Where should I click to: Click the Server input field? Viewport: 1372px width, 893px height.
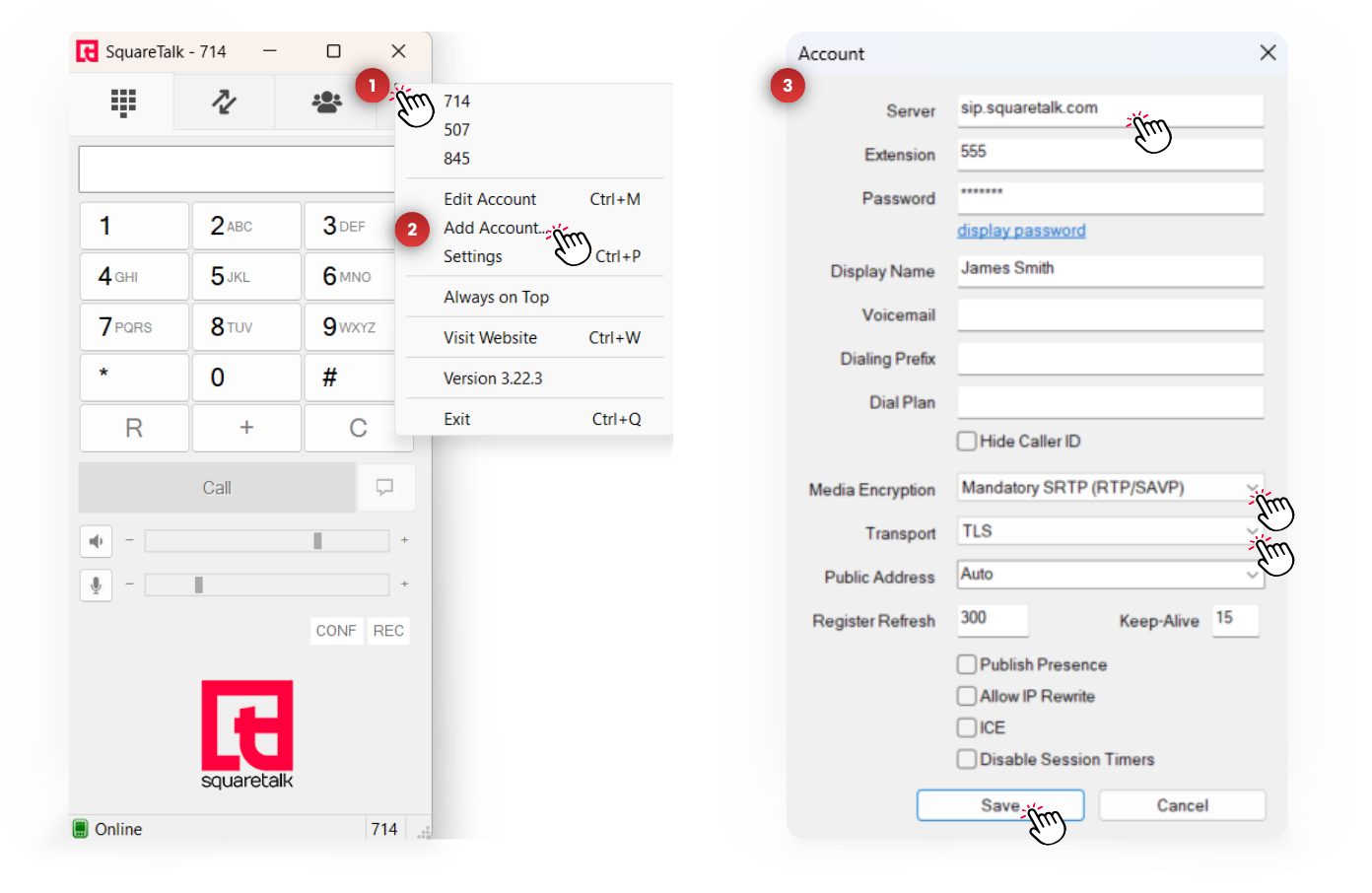[x=1109, y=109]
